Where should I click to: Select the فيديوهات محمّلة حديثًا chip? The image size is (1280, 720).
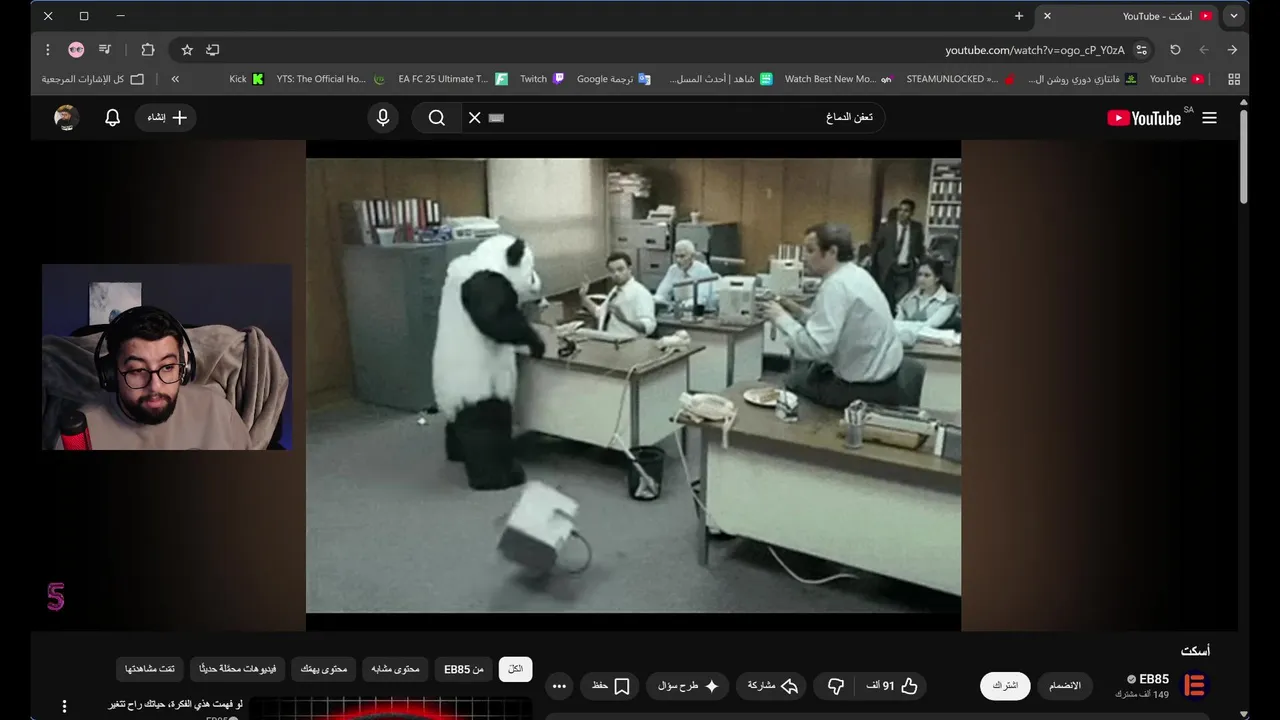tap(238, 669)
